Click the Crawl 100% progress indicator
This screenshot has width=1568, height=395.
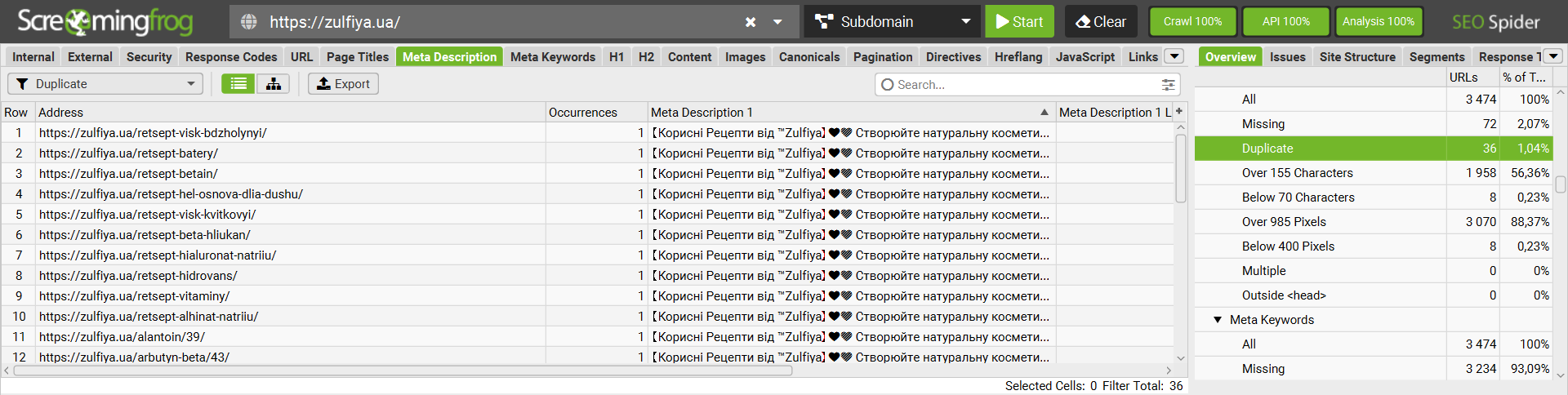1192,22
